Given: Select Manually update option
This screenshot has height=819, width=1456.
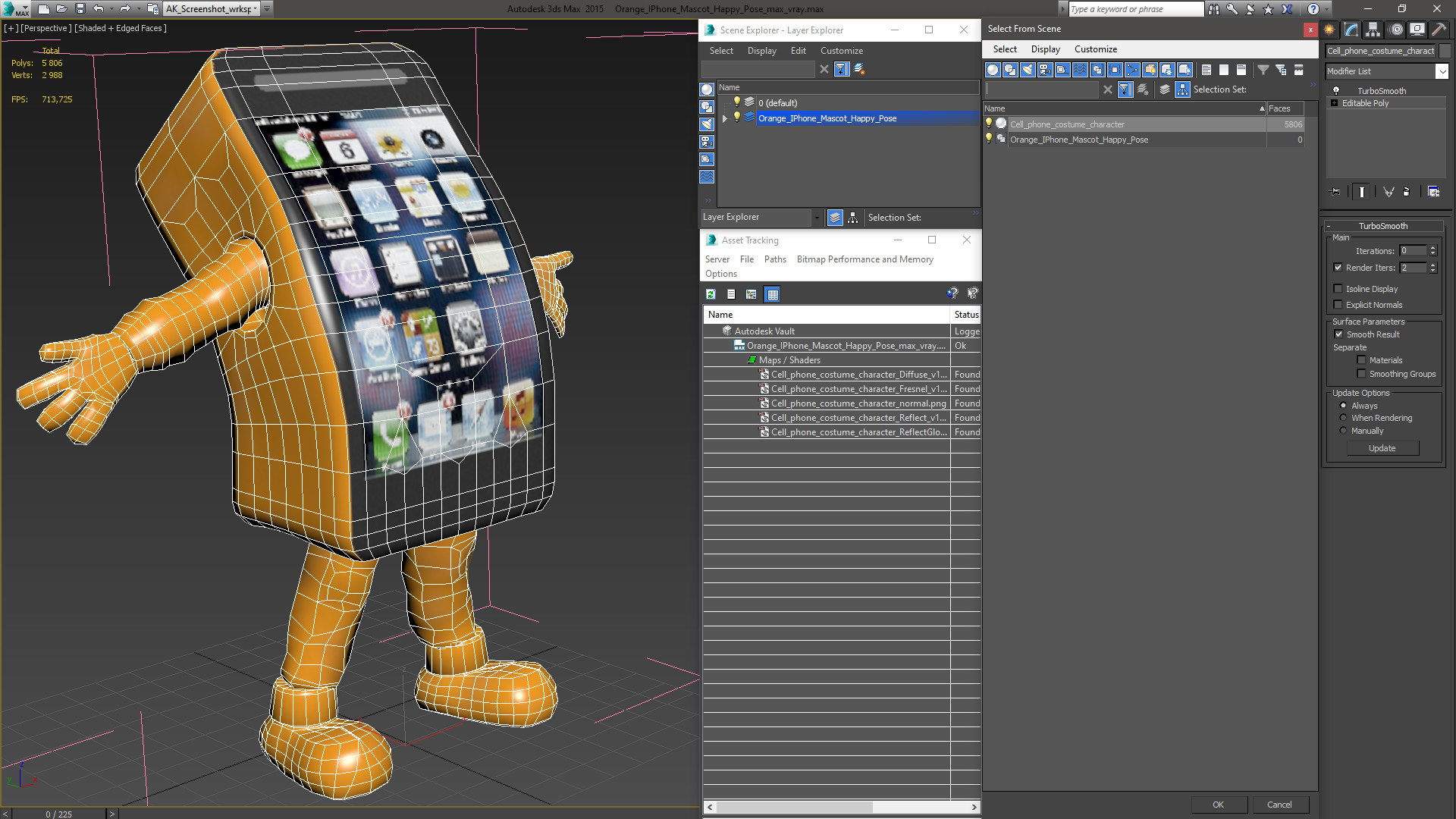Looking at the screenshot, I should [x=1343, y=431].
